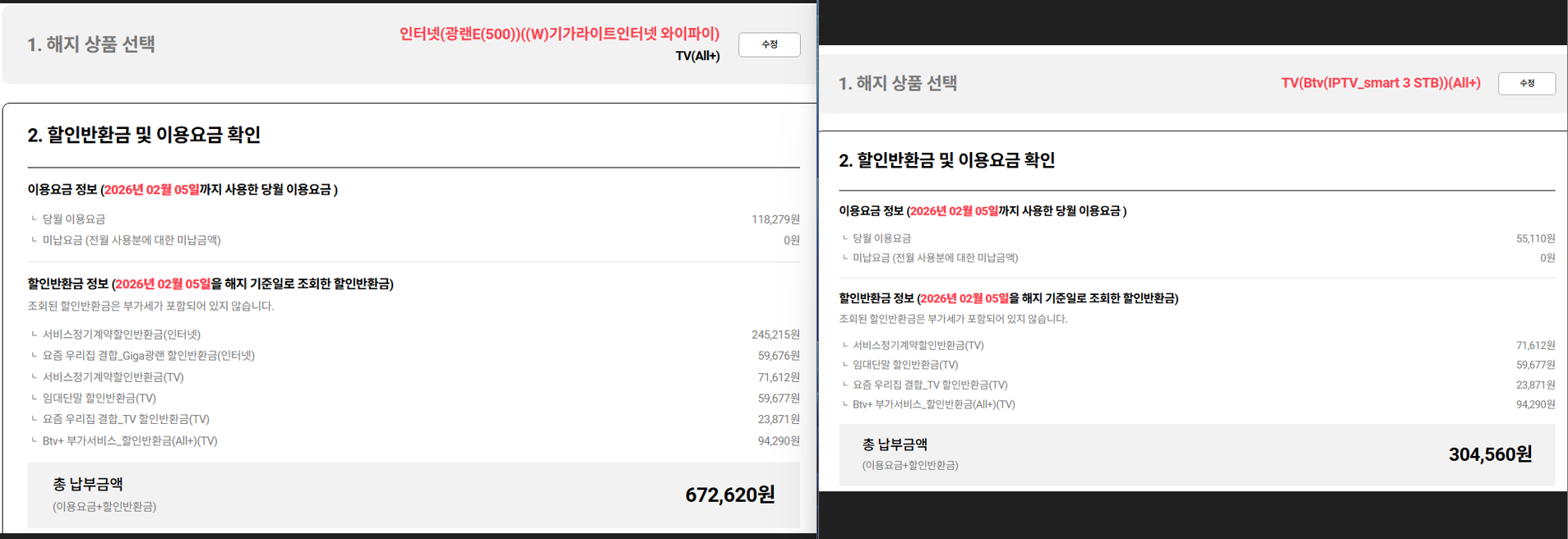Screen dimensions: 1568x539
Task: Click the 55,110원 current month usage fee
Action: (x=1535, y=238)
